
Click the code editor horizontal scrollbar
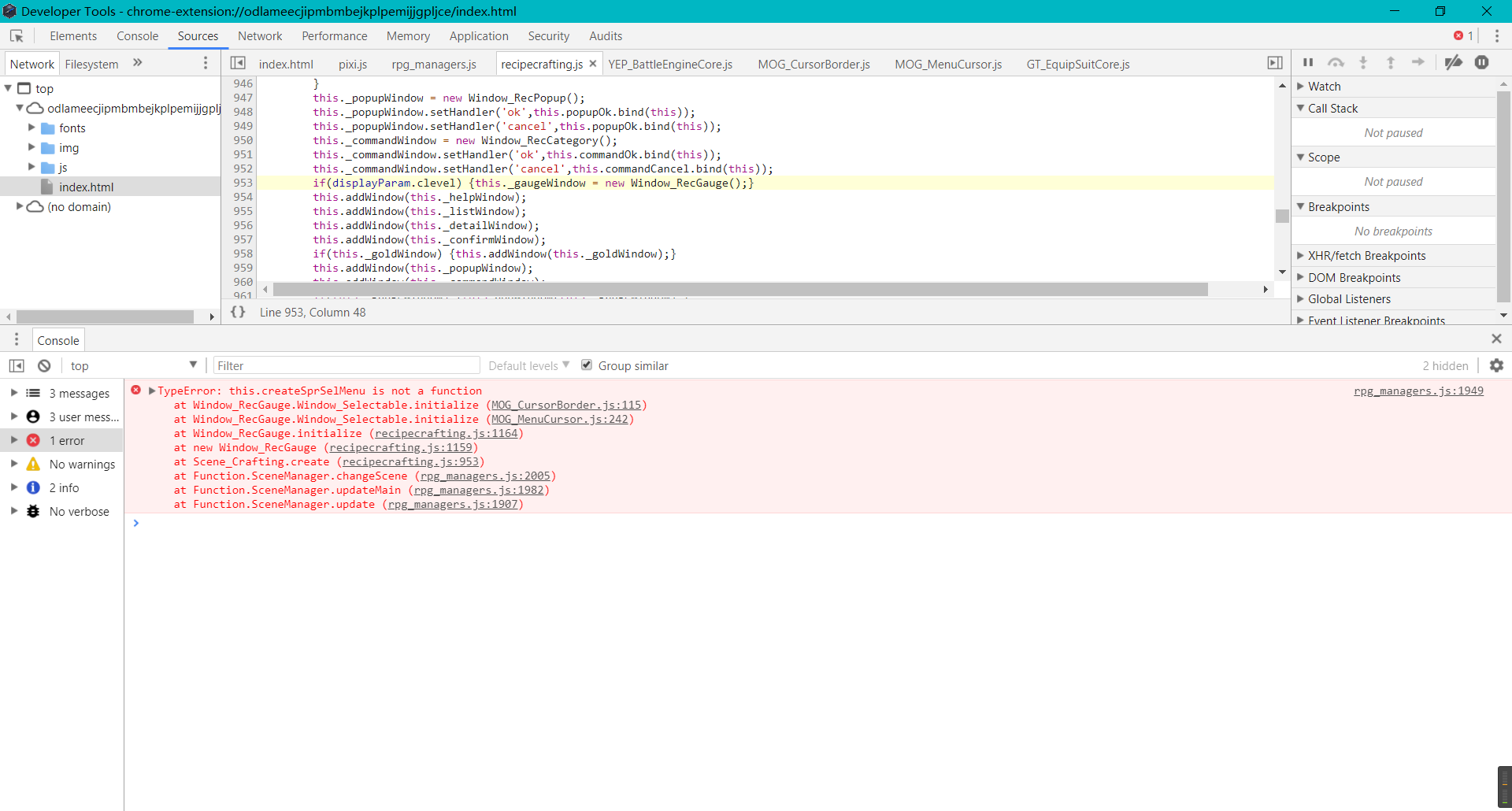click(x=739, y=289)
